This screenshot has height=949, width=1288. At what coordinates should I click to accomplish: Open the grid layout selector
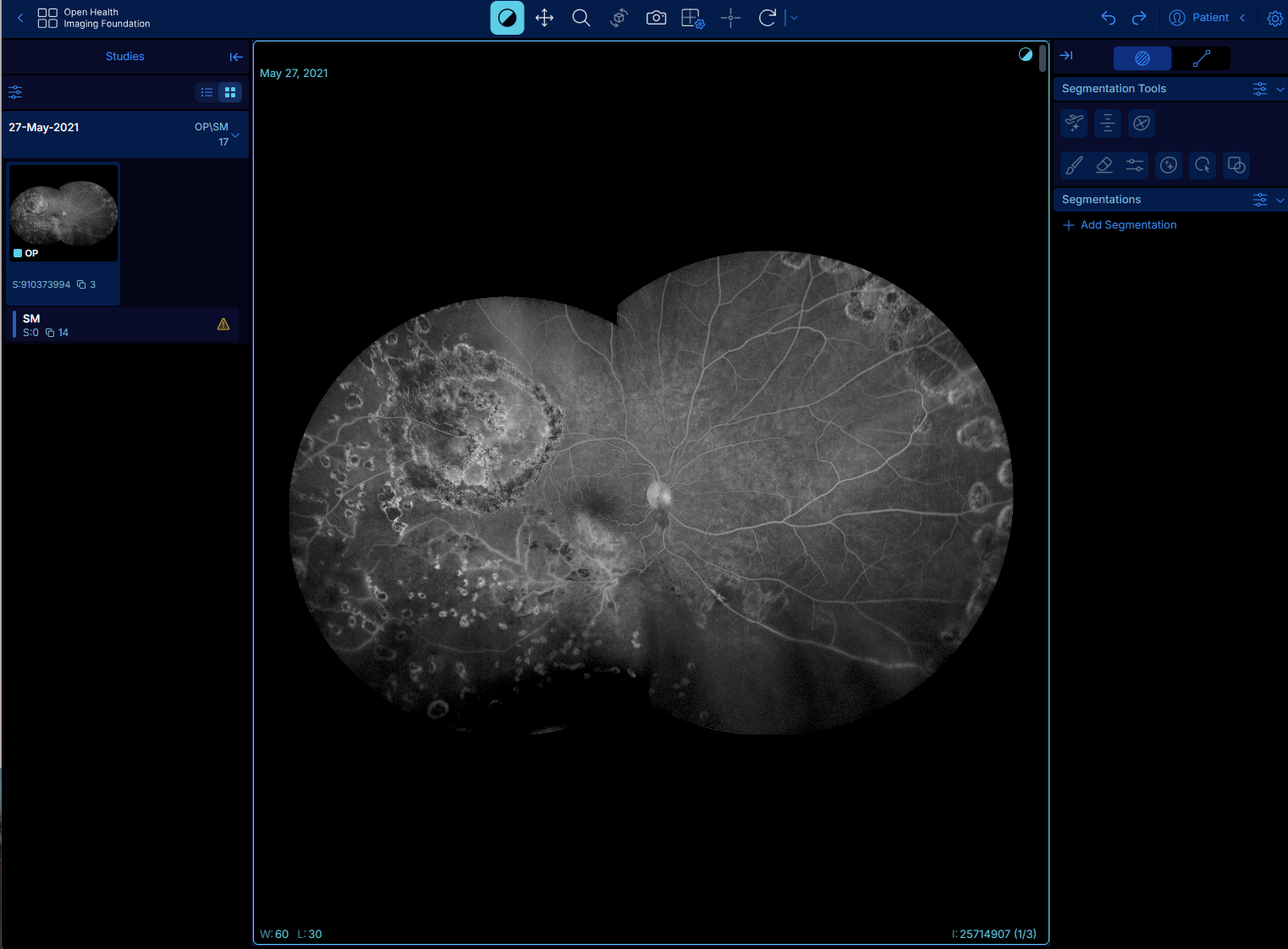pyautogui.click(x=693, y=18)
